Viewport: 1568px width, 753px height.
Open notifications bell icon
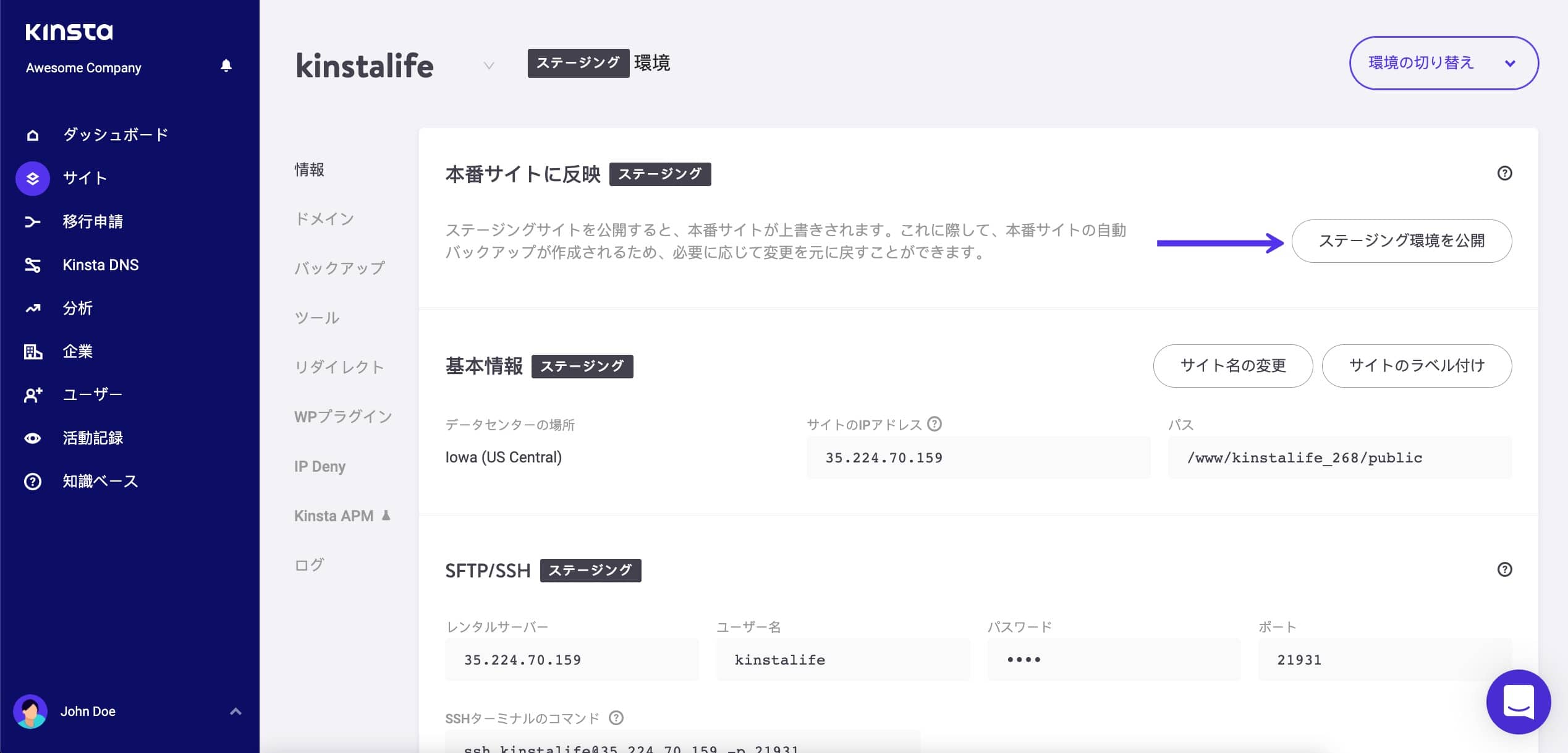coord(226,66)
